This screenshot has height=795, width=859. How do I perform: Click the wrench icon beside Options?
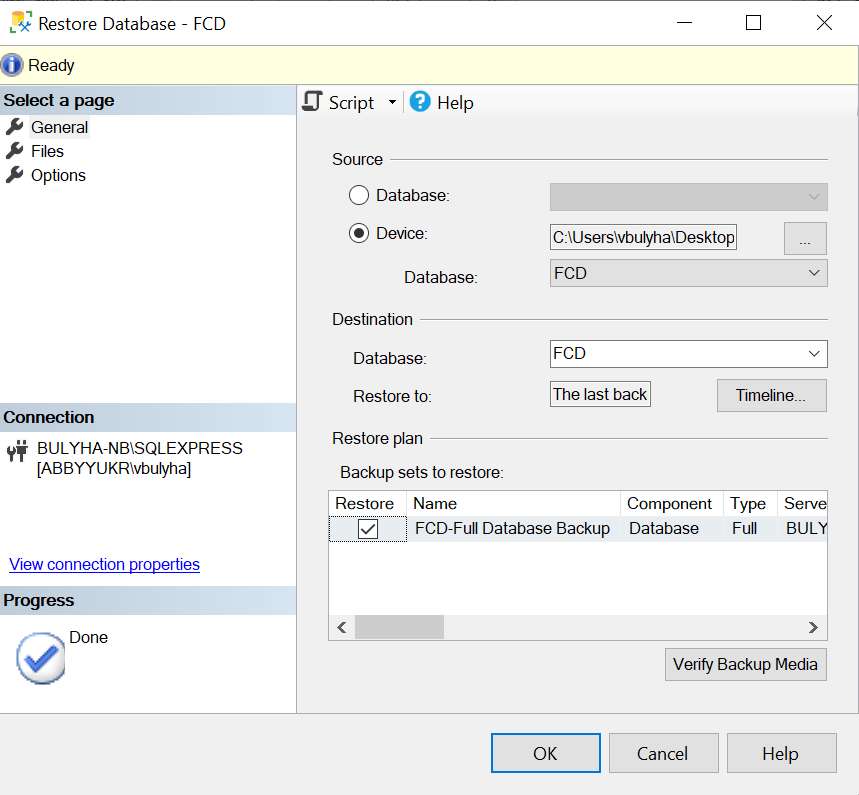[x=15, y=175]
